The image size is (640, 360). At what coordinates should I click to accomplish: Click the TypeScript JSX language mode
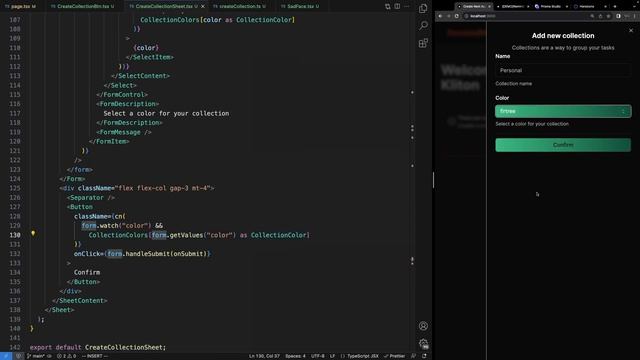[360, 356]
